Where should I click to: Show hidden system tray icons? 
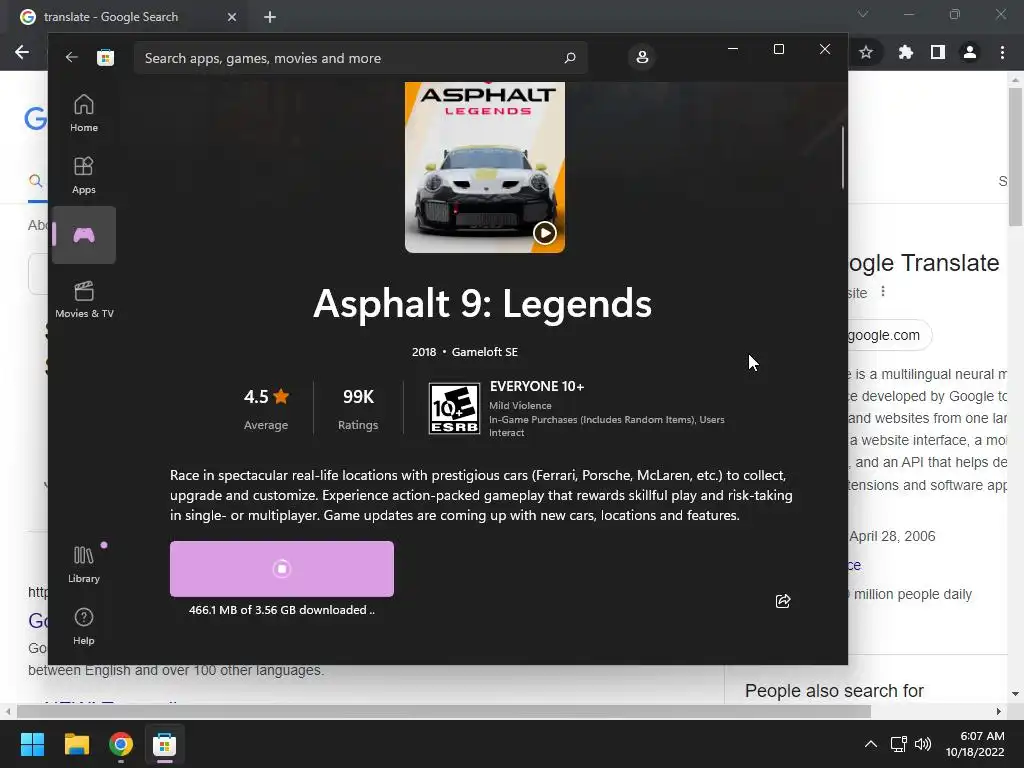871,744
